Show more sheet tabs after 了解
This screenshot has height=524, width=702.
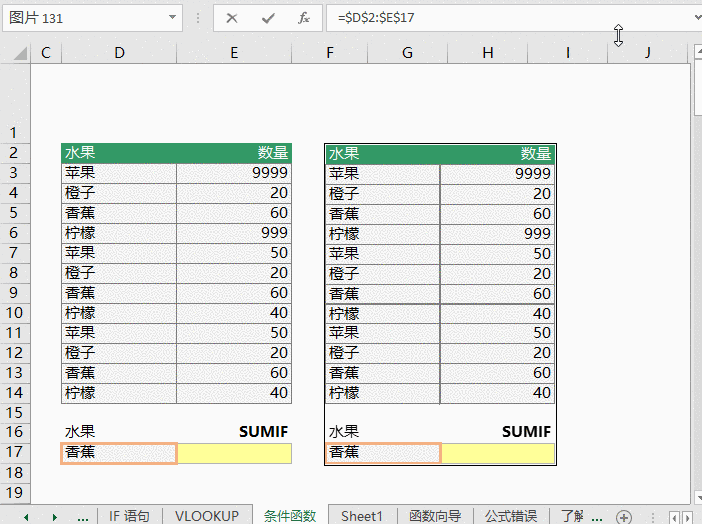tap(597, 517)
